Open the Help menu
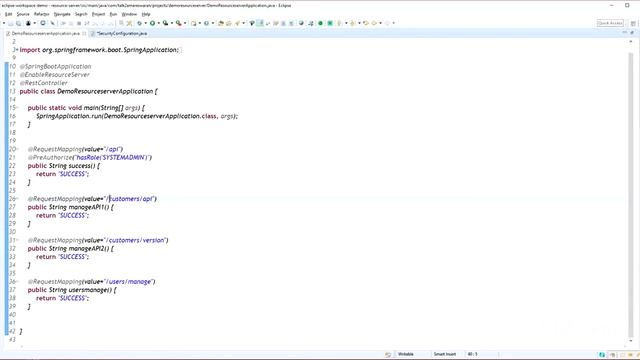The width and height of the screenshot is (640, 360). pos(146,14)
